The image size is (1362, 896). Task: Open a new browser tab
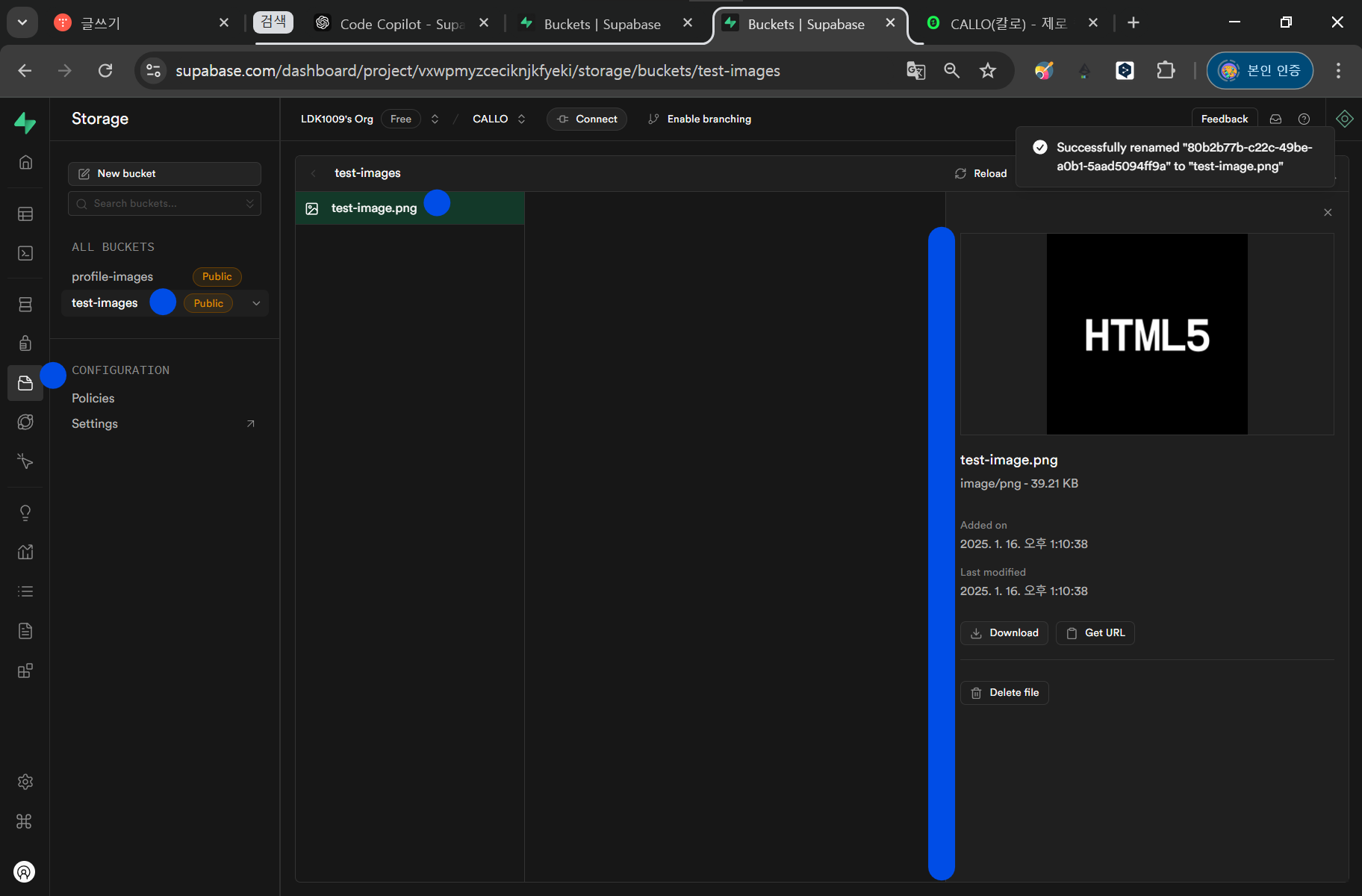[x=1134, y=23]
